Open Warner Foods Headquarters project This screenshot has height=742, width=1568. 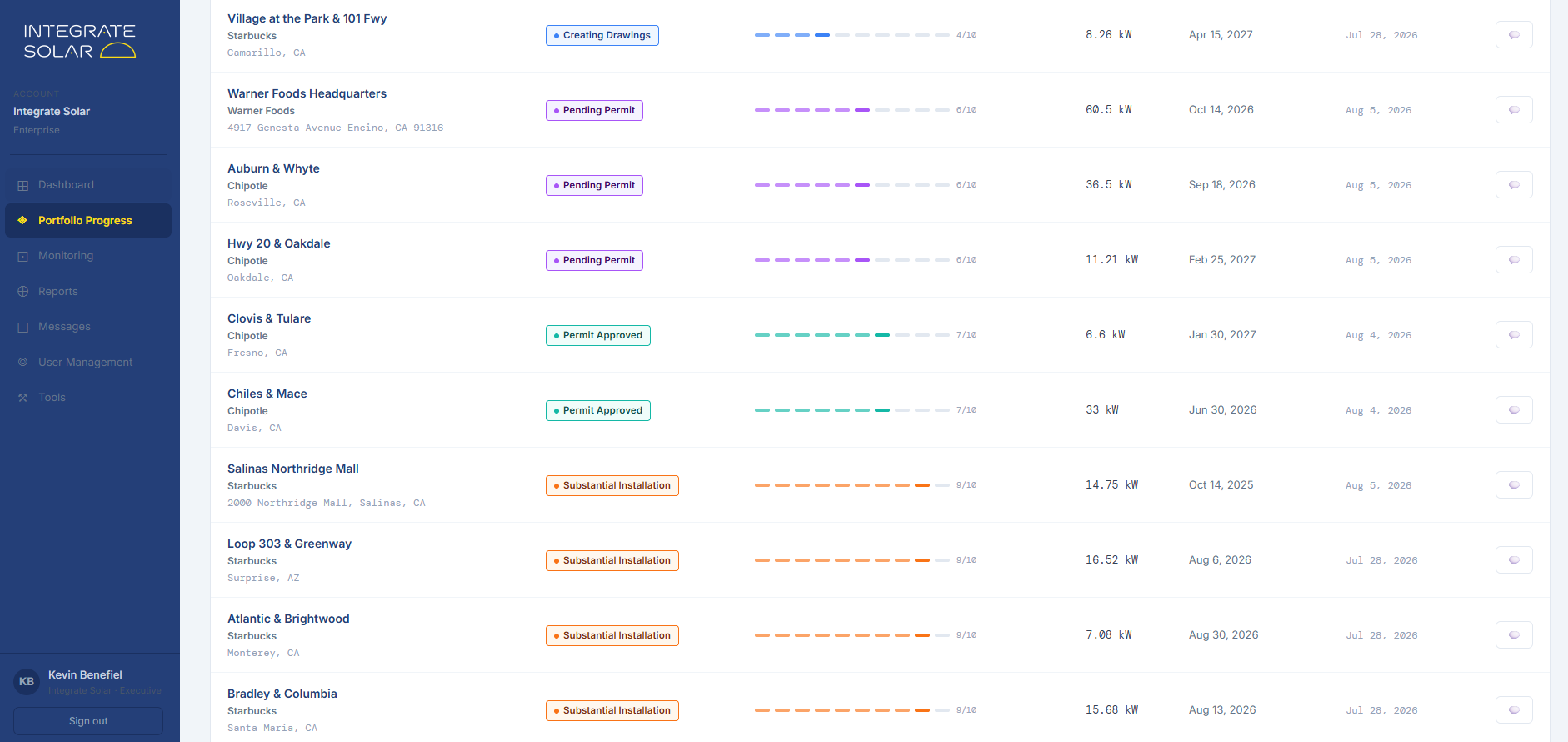tap(307, 93)
